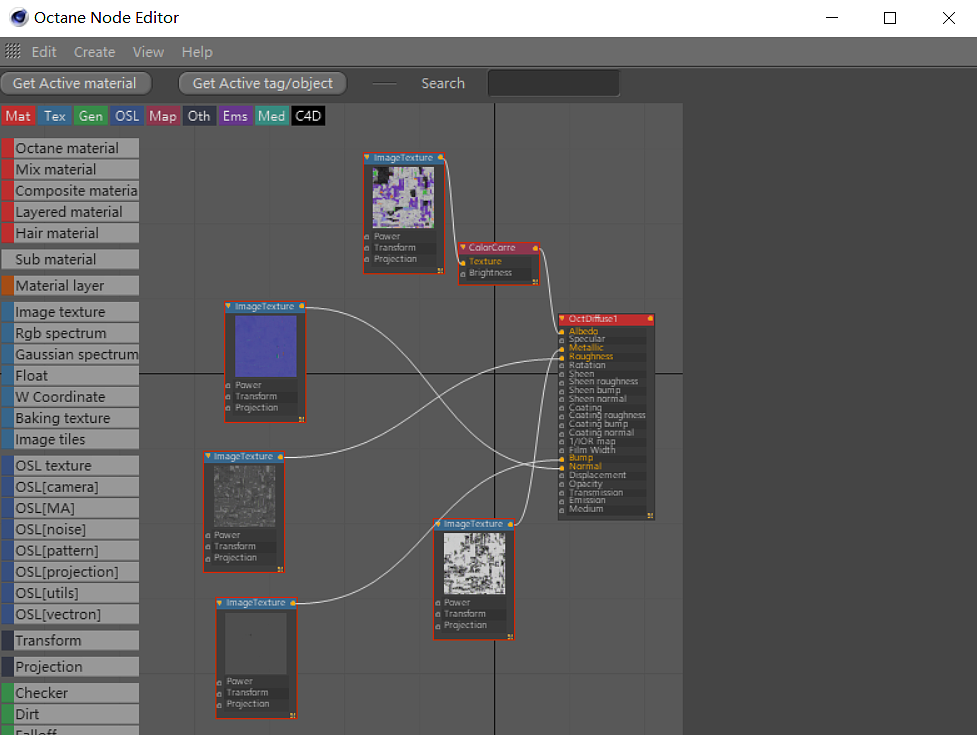Click output port of ColorCorre node
This screenshot has width=977, height=735.
(x=535, y=248)
